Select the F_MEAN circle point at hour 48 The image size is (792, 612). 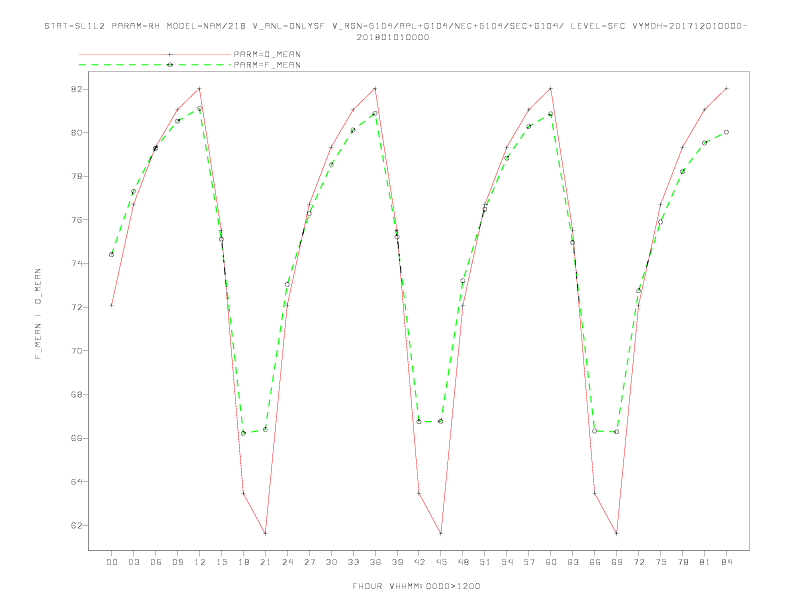point(463,281)
